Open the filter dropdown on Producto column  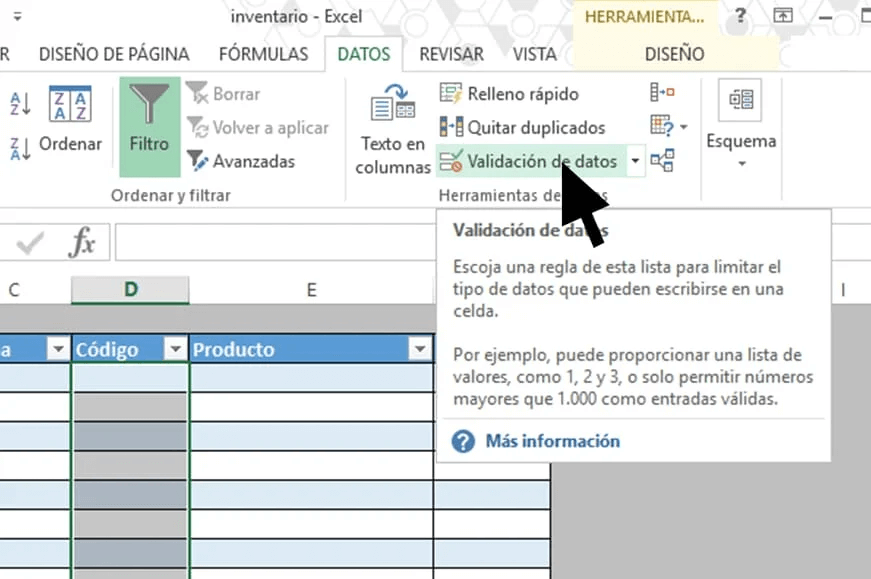point(420,349)
